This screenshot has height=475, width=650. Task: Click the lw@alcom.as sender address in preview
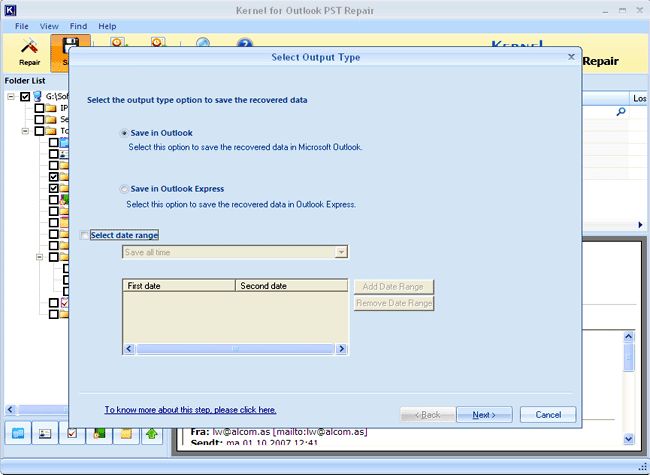[241, 432]
